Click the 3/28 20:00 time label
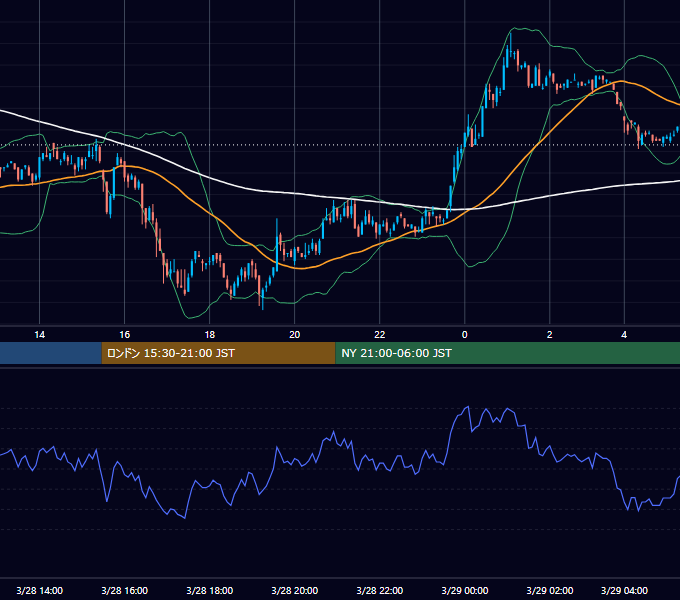 [294, 590]
